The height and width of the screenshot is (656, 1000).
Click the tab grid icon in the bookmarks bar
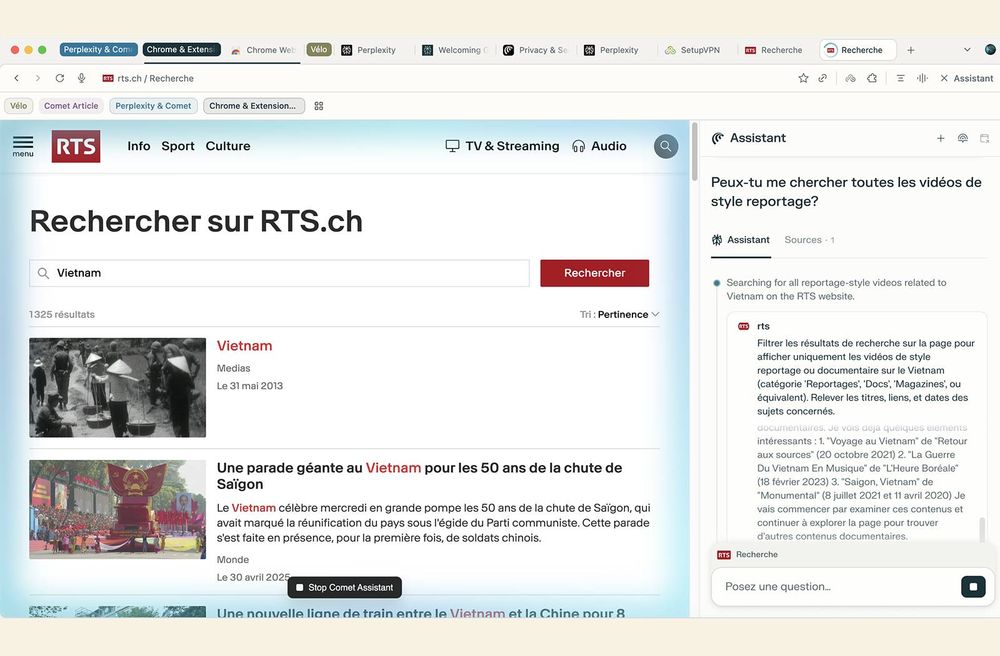(x=319, y=106)
